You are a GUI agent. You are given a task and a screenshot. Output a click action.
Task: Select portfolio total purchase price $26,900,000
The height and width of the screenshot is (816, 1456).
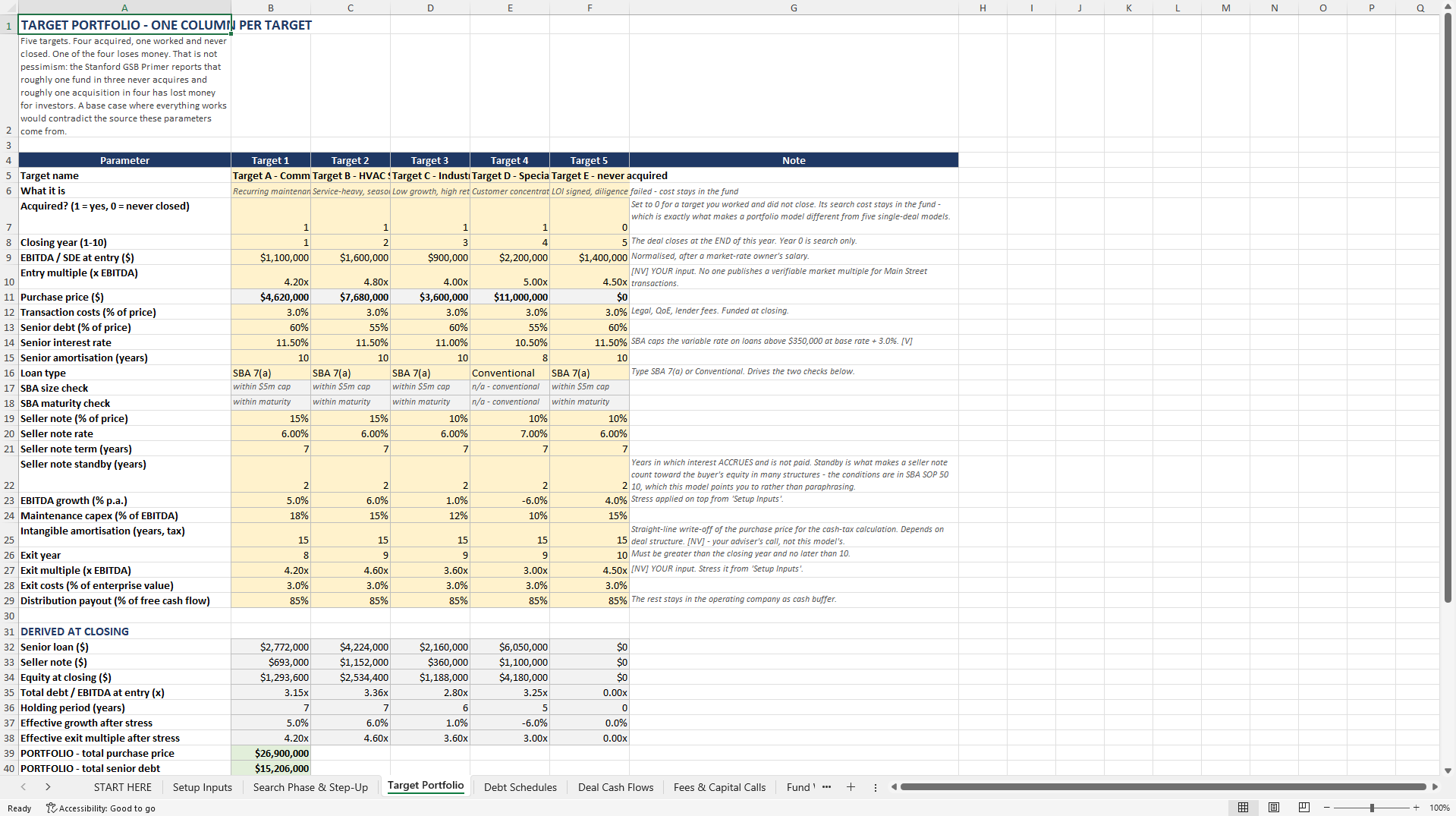(x=271, y=753)
